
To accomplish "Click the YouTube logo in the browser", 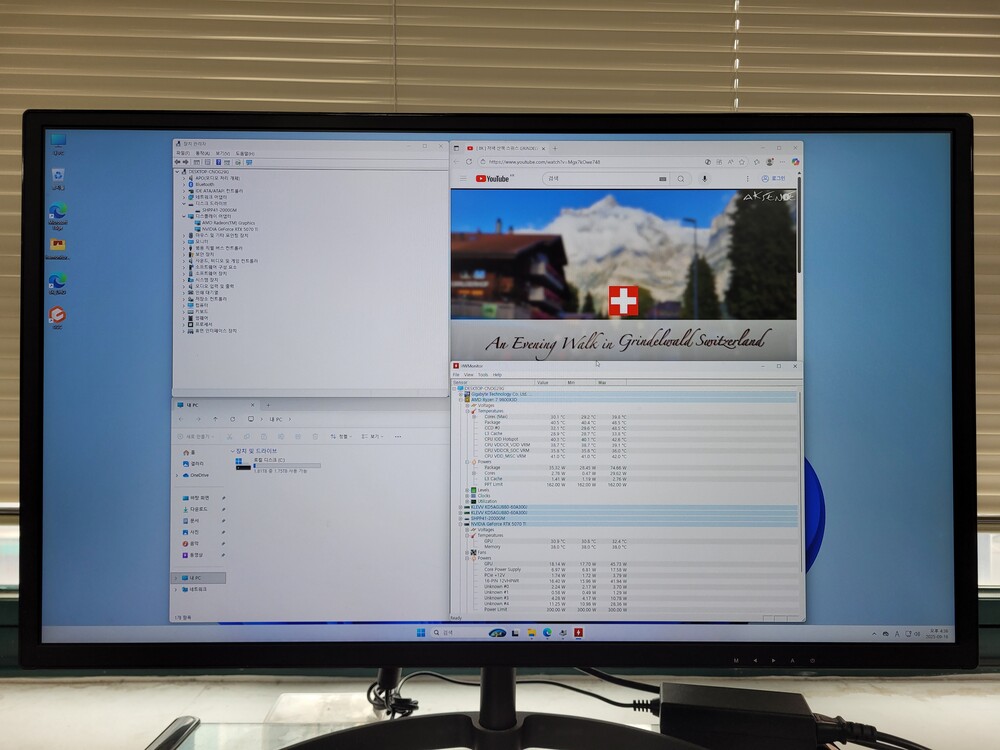I will [493, 179].
